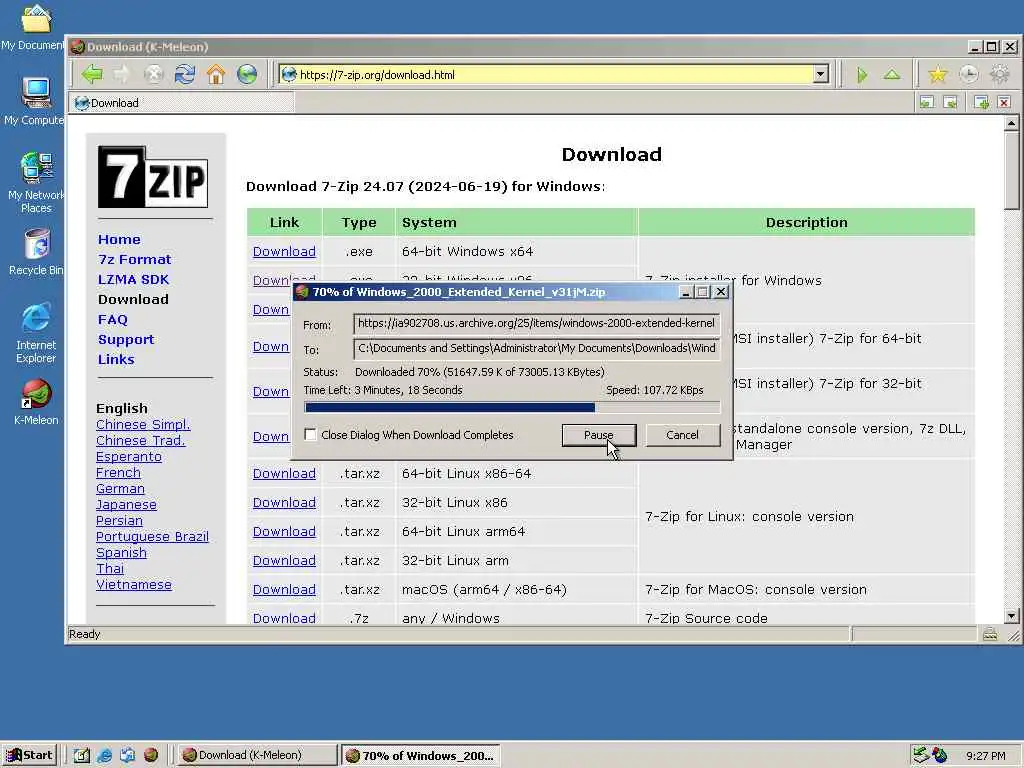Open the Start menu

pos(30,755)
